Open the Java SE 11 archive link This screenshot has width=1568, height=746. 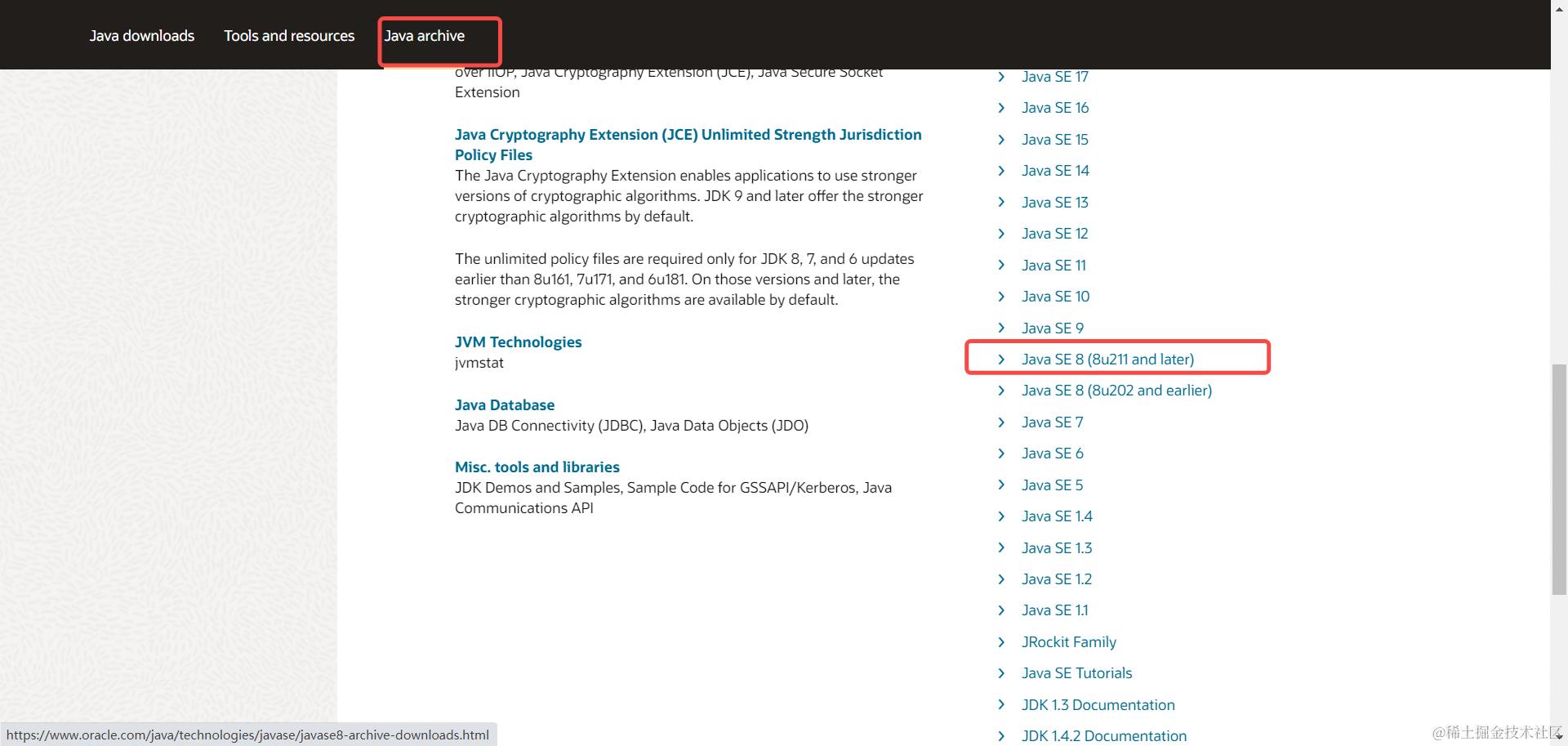point(1053,266)
